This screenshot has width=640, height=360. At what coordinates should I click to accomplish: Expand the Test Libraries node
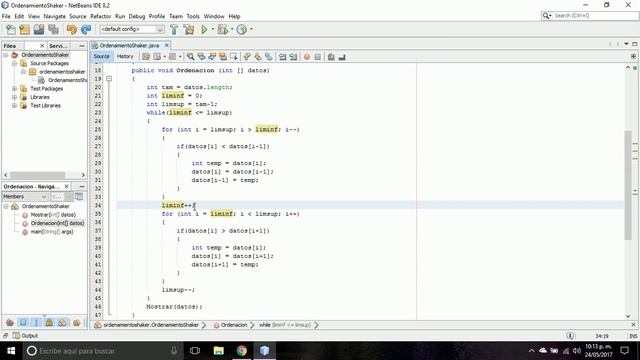[15, 105]
